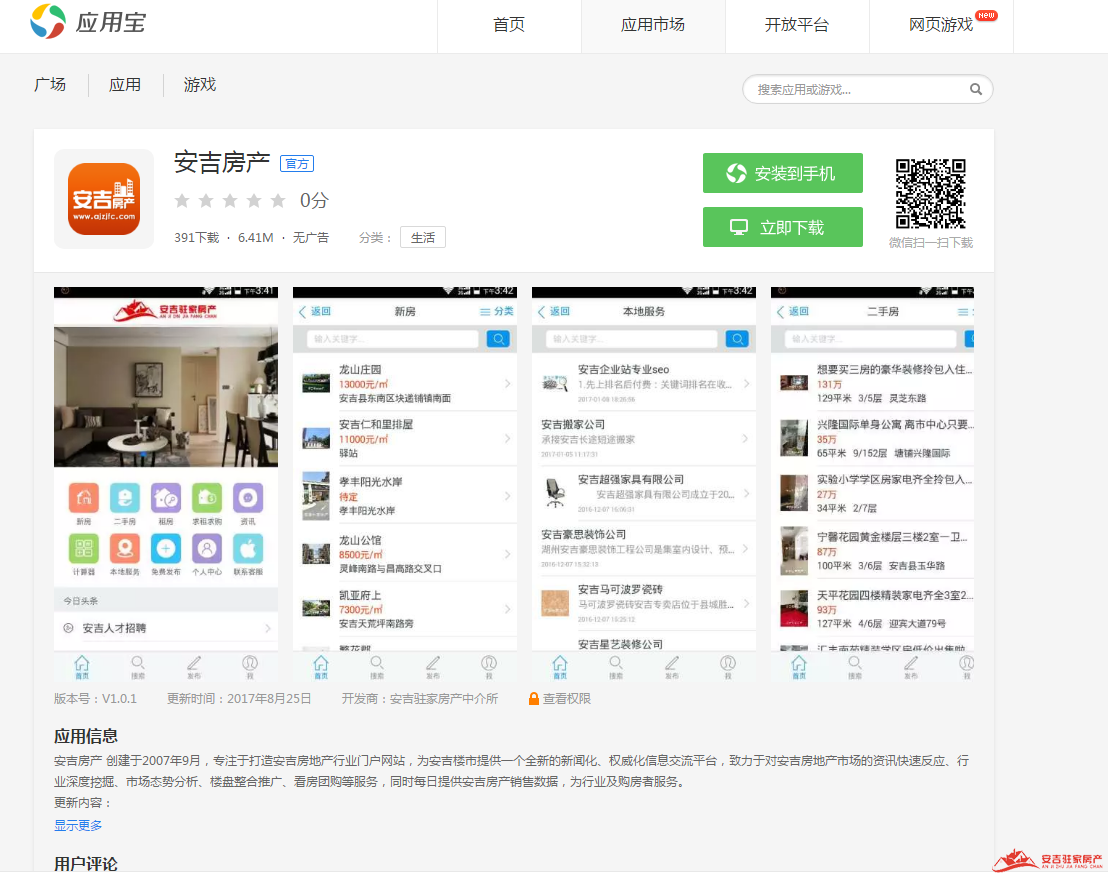Click blue search button in 本地服务 screenshot
1108x873 pixels.
click(x=737, y=339)
